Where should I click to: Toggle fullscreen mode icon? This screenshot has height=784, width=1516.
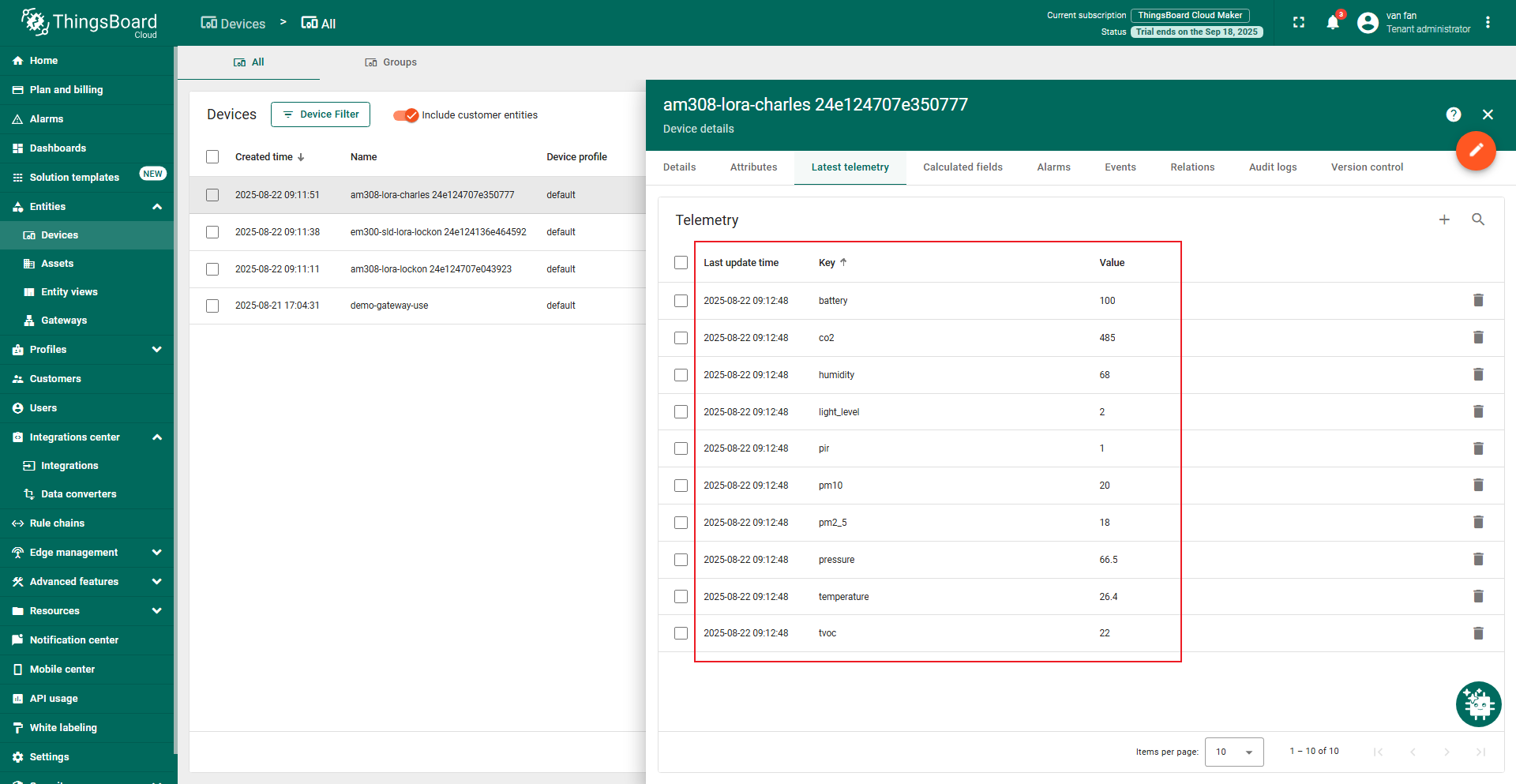coord(1299,22)
